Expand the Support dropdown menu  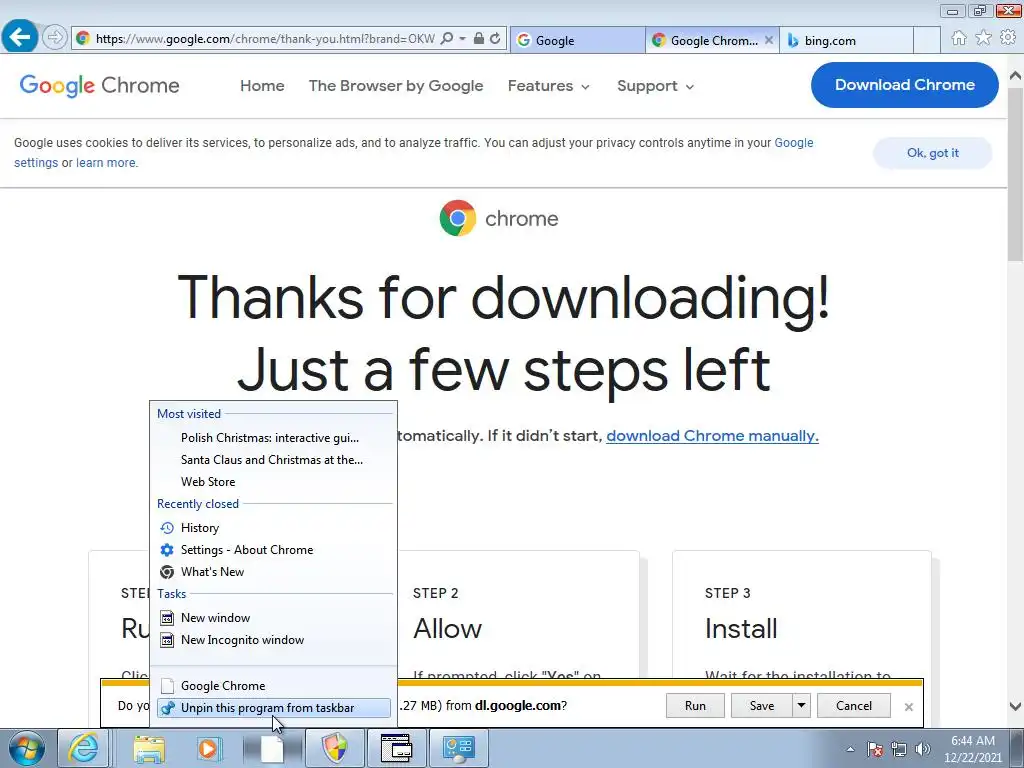tap(655, 86)
